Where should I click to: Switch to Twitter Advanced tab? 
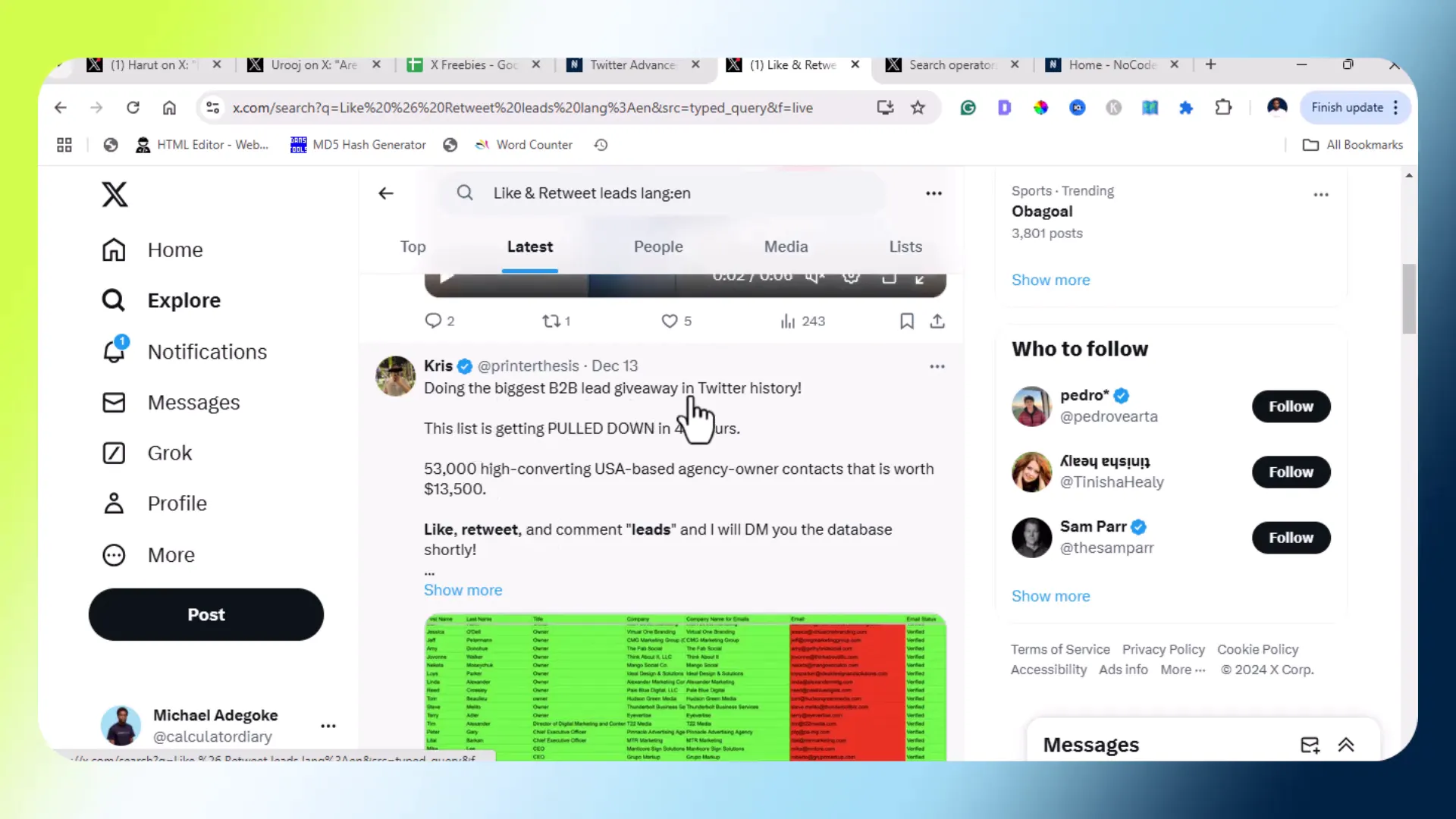point(632,65)
